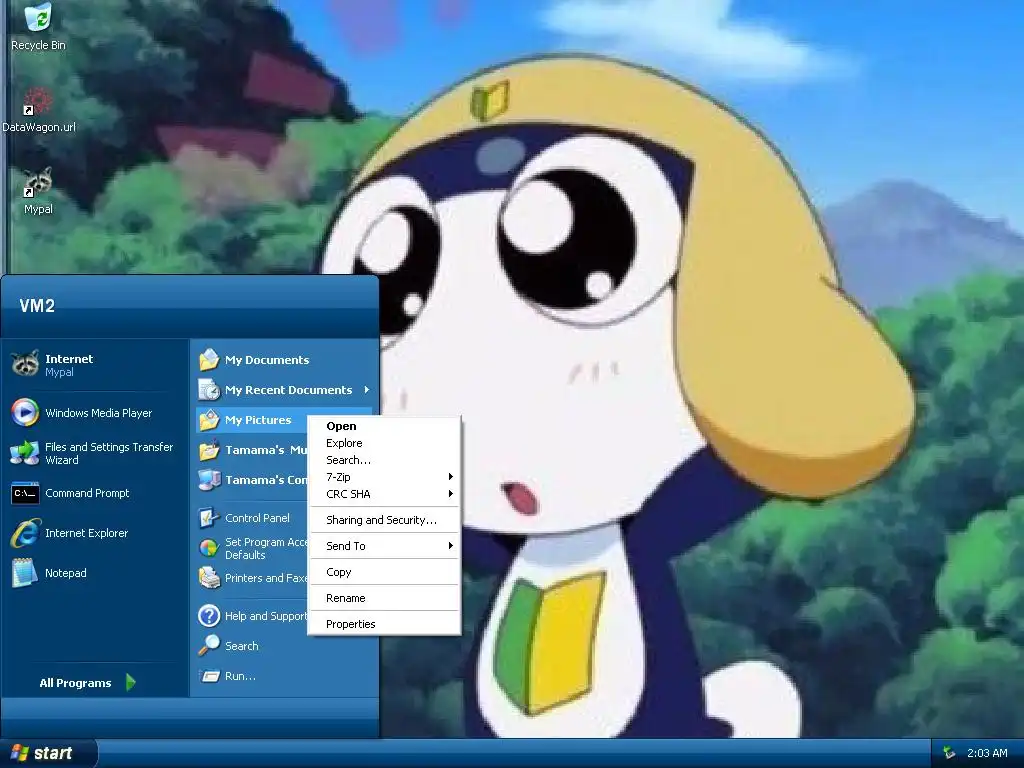Launch Internet Explorer icon
The height and width of the screenshot is (768, 1024).
coord(25,533)
